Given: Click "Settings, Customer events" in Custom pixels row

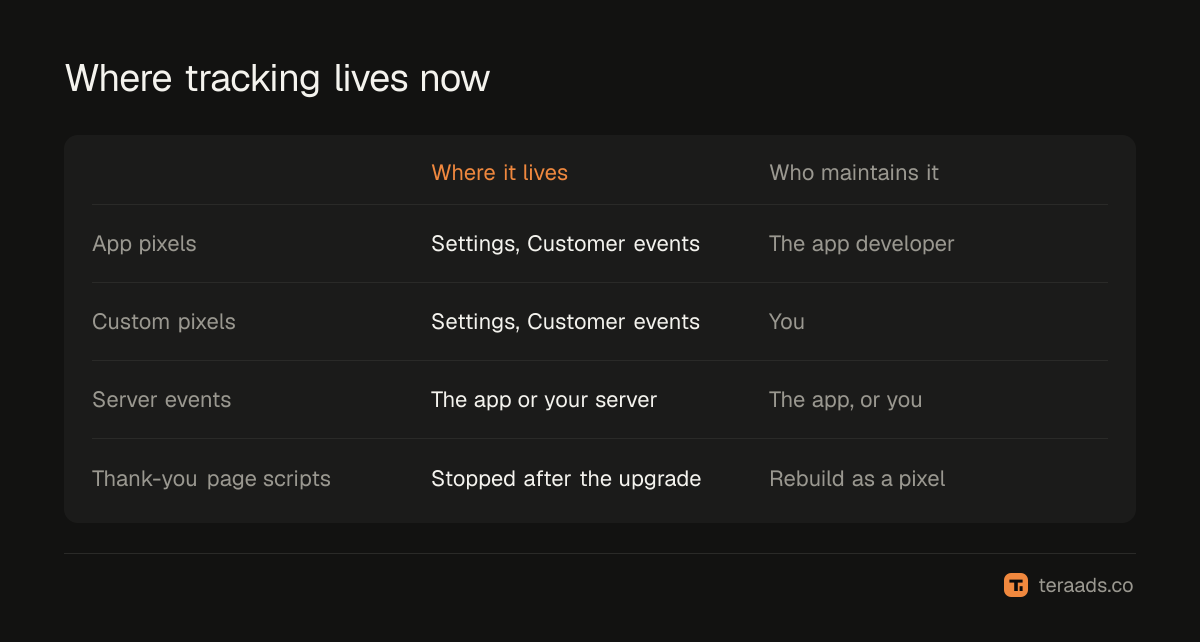Looking at the screenshot, I should [565, 322].
